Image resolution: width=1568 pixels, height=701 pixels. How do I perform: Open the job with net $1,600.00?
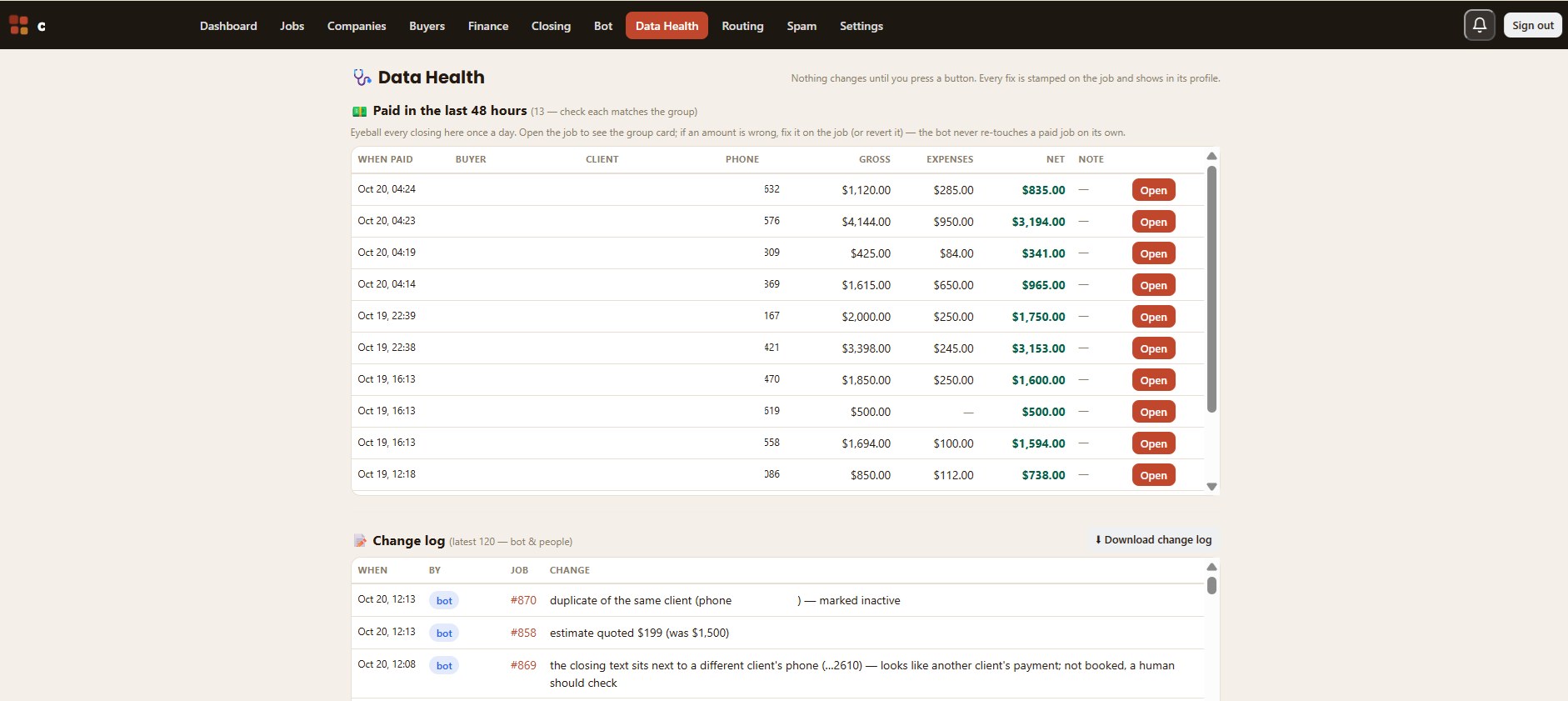1154,380
